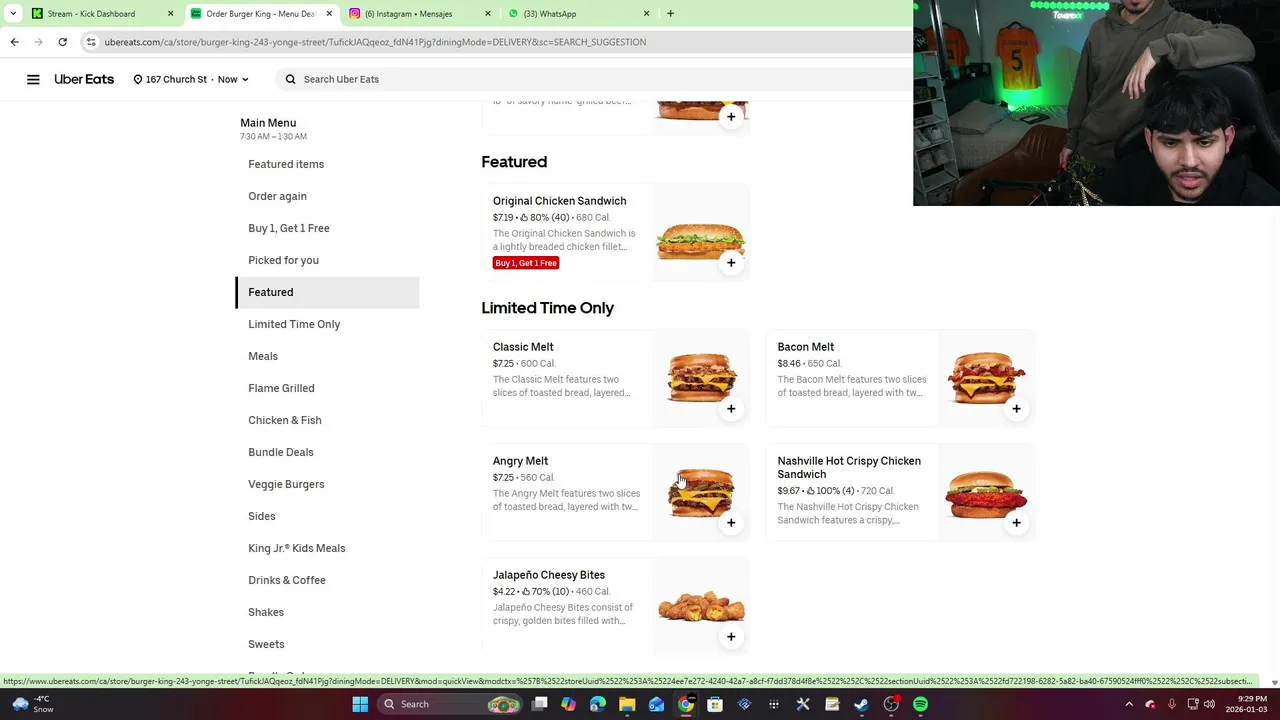This screenshot has height=720, width=1280.
Task: Open Chicken & Fish category
Action: tap(285, 420)
